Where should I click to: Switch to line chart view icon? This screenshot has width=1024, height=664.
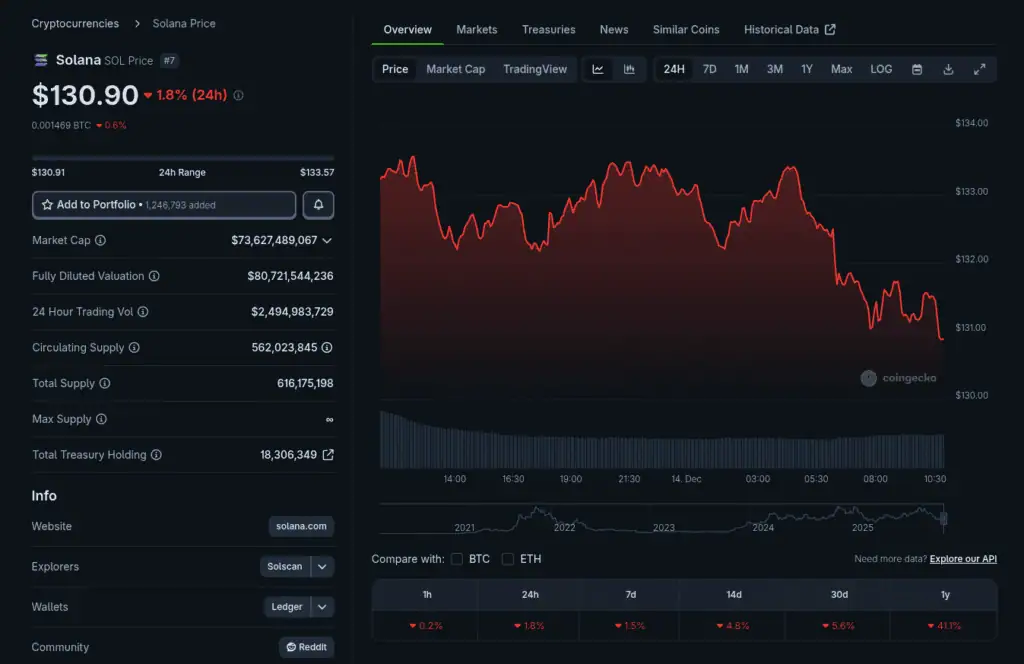[x=598, y=70]
